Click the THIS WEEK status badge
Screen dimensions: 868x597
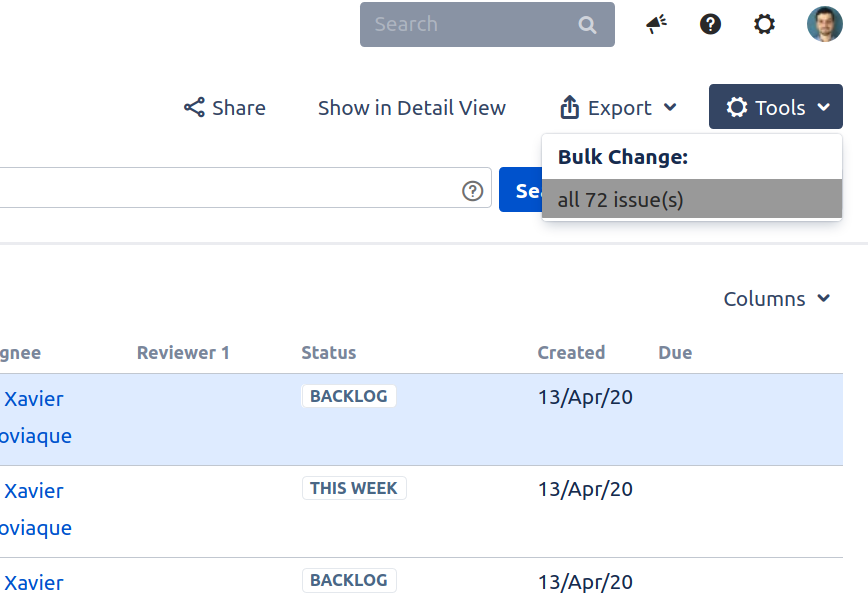[354, 488]
